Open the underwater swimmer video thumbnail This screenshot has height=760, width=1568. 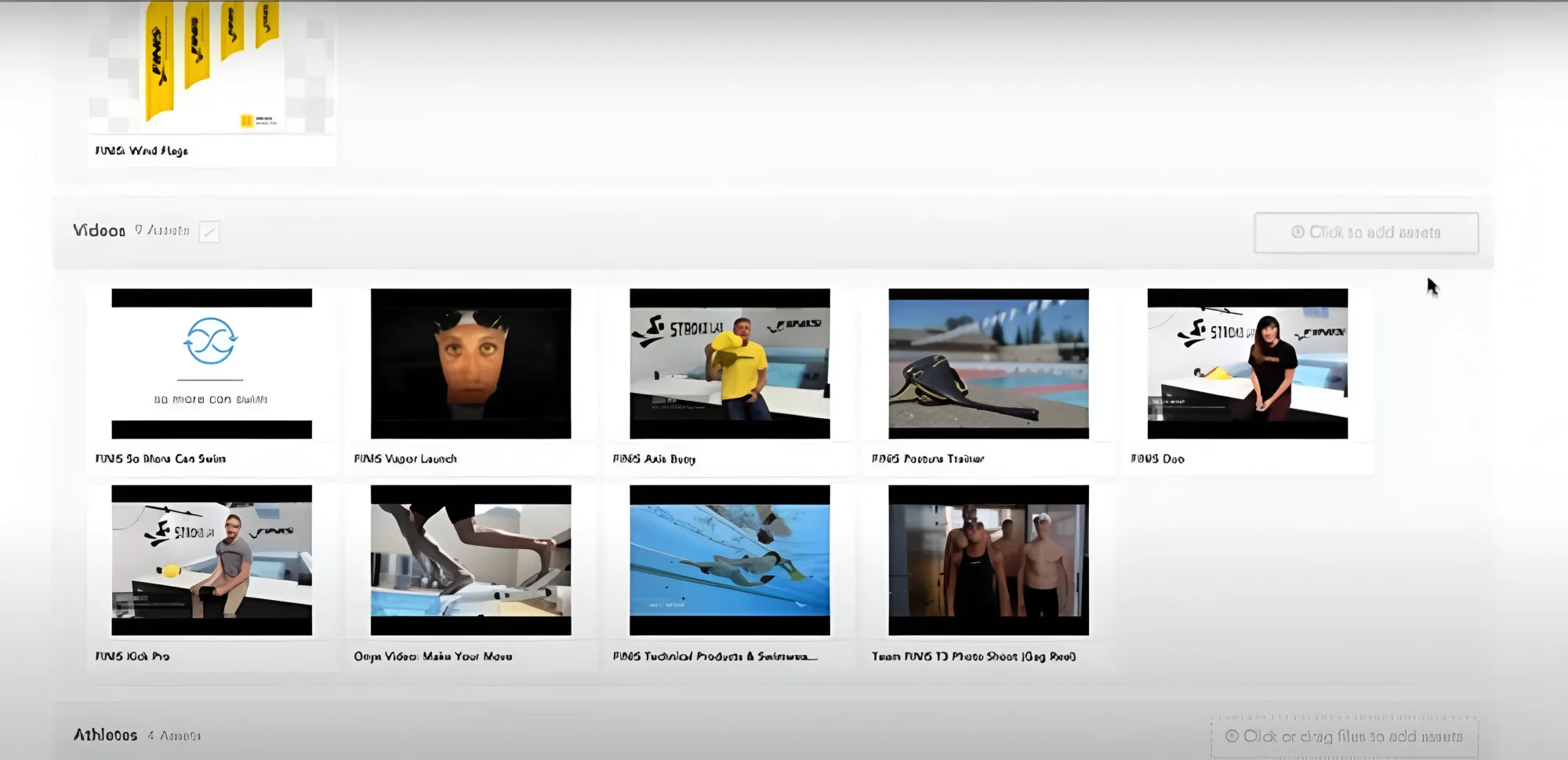point(729,560)
